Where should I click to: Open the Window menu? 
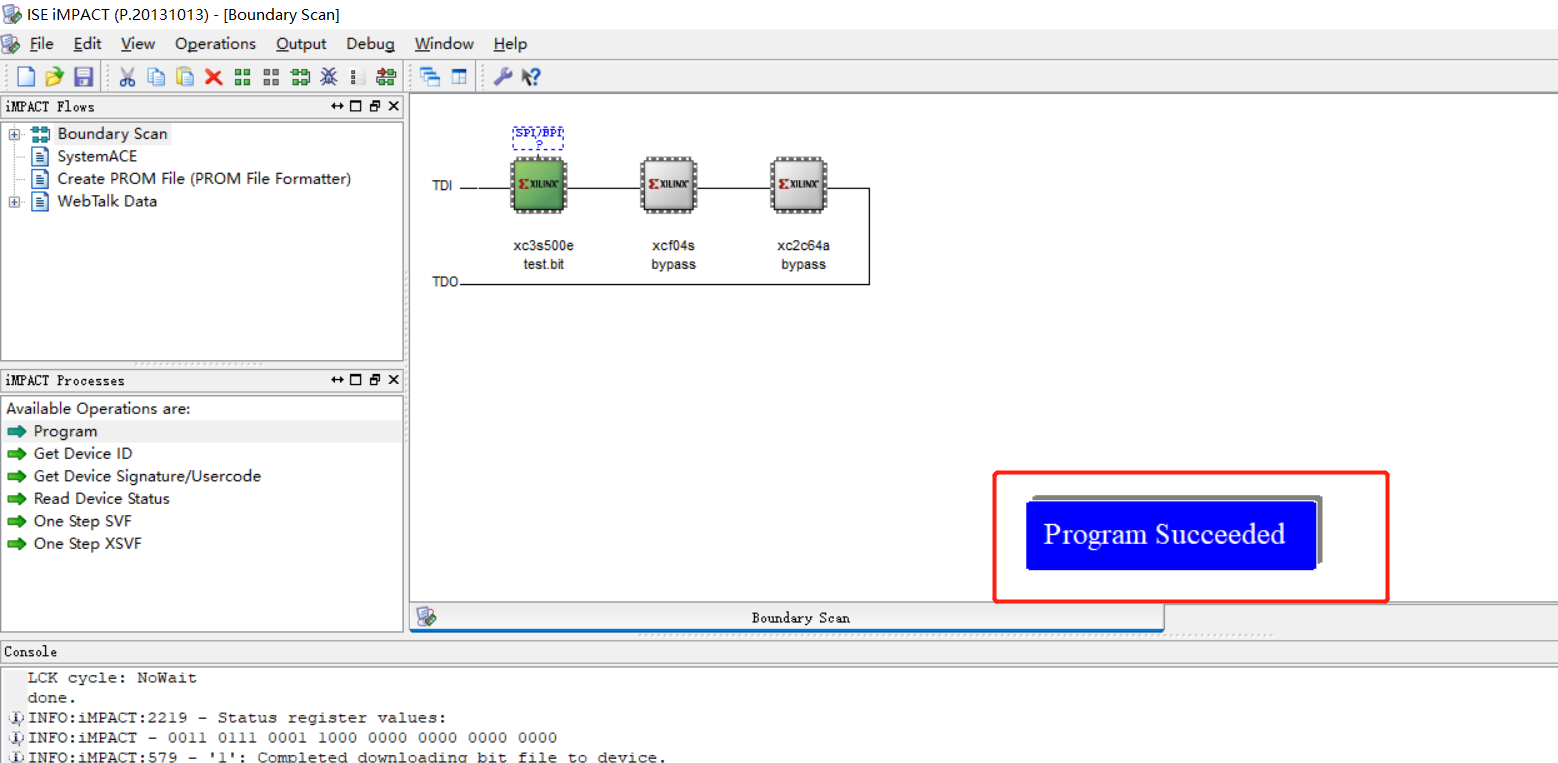pos(444,44)
